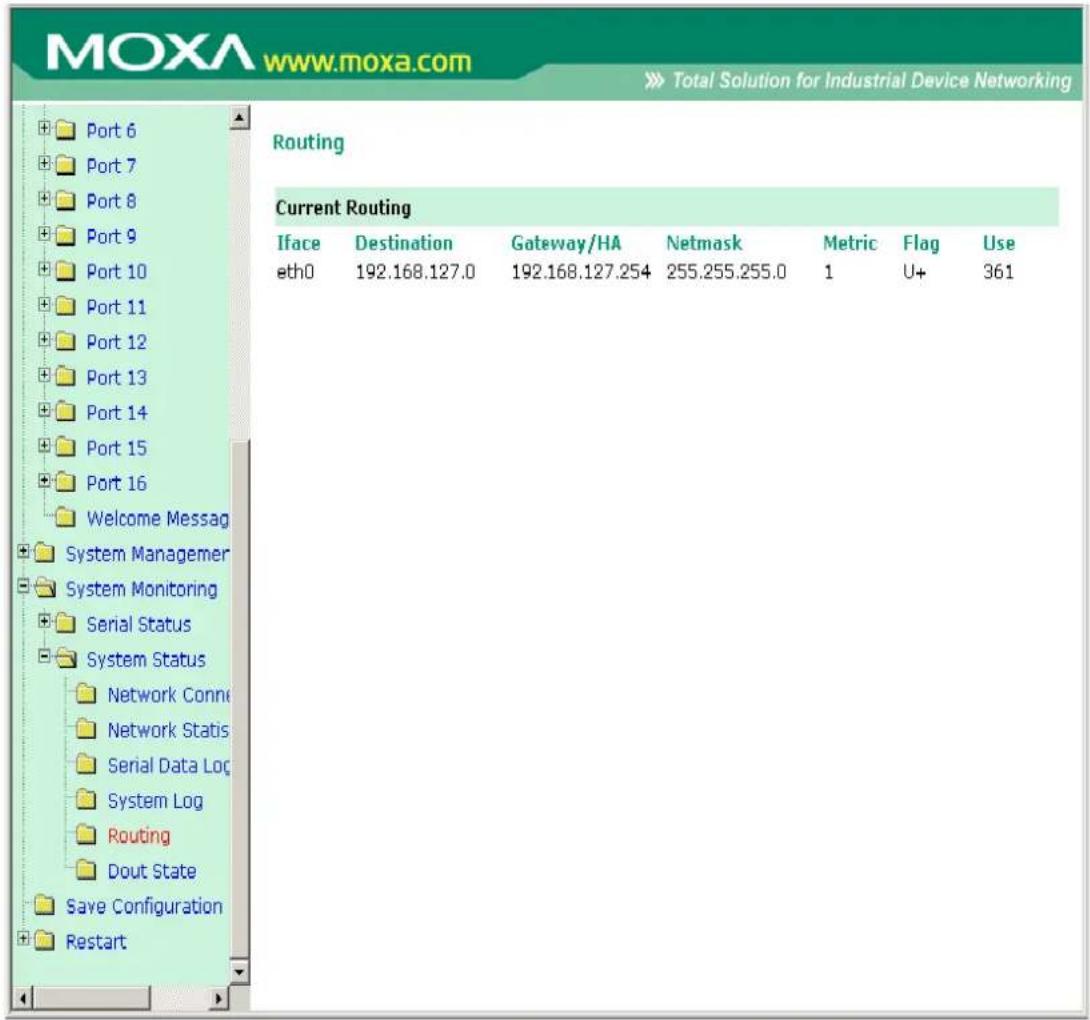Select Port 12 in the tree

[x=117, y=342]
